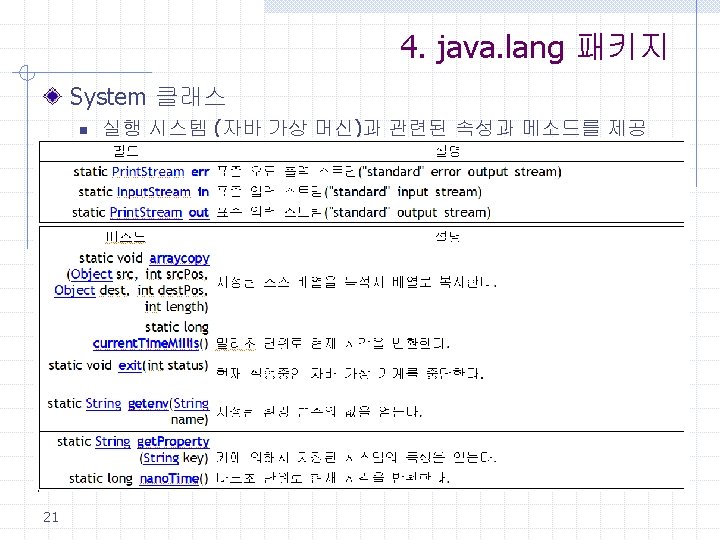Open the exit method link

[130, 366]
